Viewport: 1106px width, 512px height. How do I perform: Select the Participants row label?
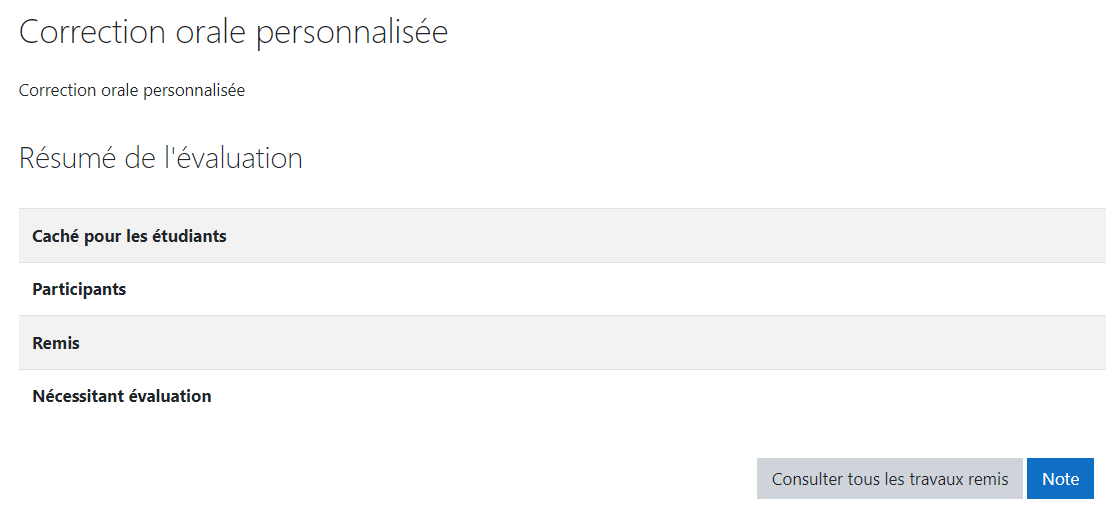(79, 289)
